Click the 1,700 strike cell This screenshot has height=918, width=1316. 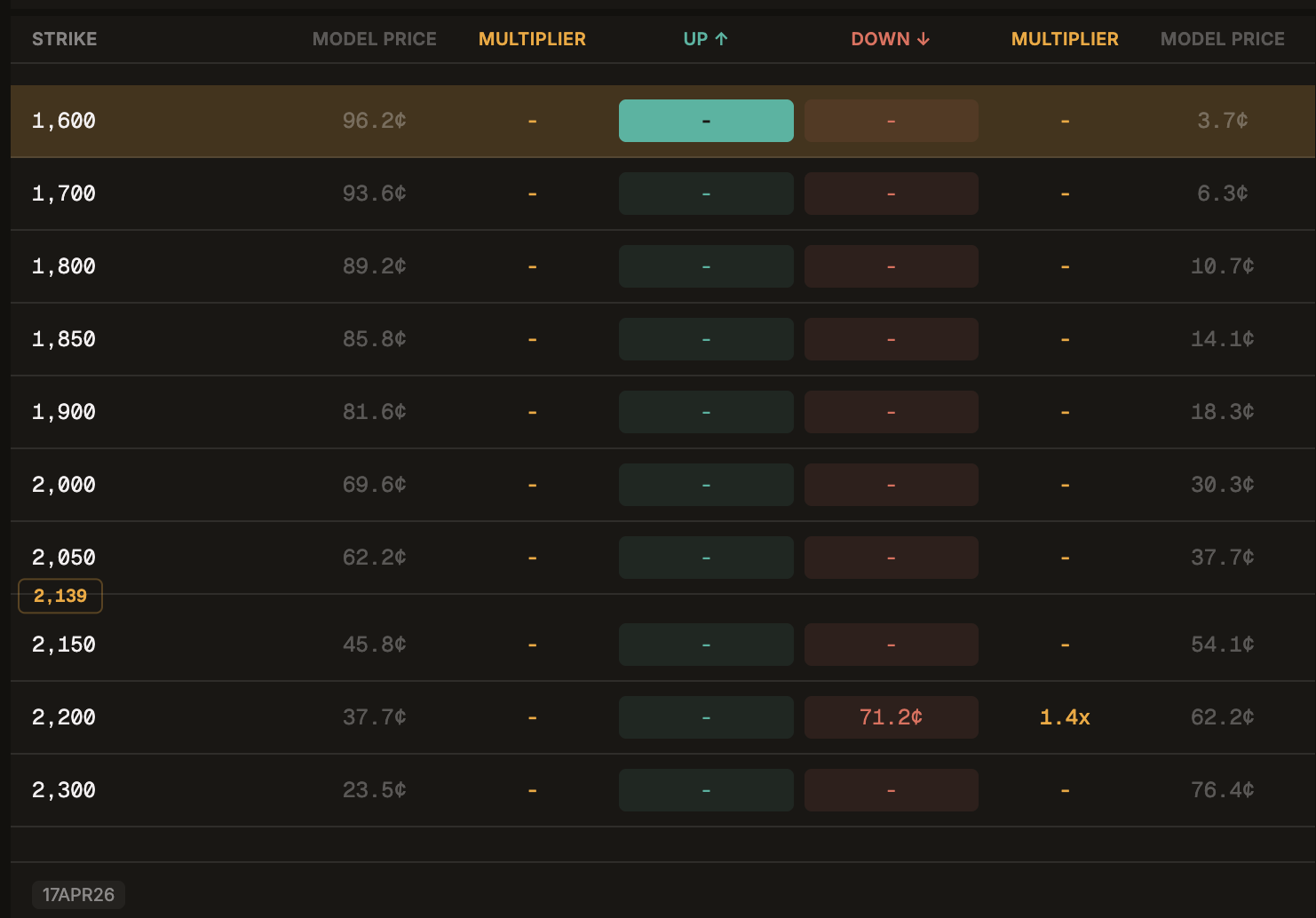pos(64,194)
